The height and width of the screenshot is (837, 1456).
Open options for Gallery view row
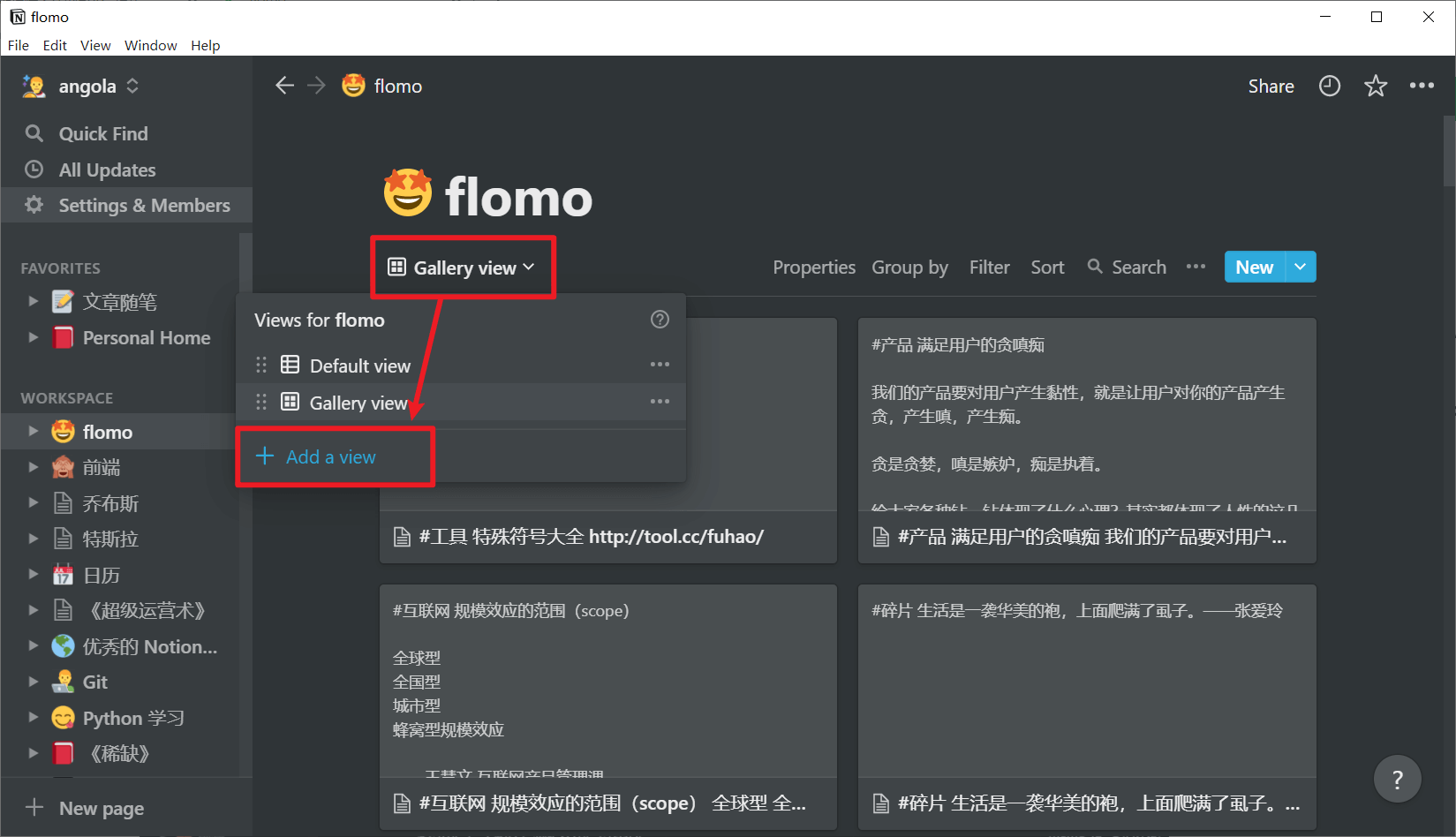[660, 402]
